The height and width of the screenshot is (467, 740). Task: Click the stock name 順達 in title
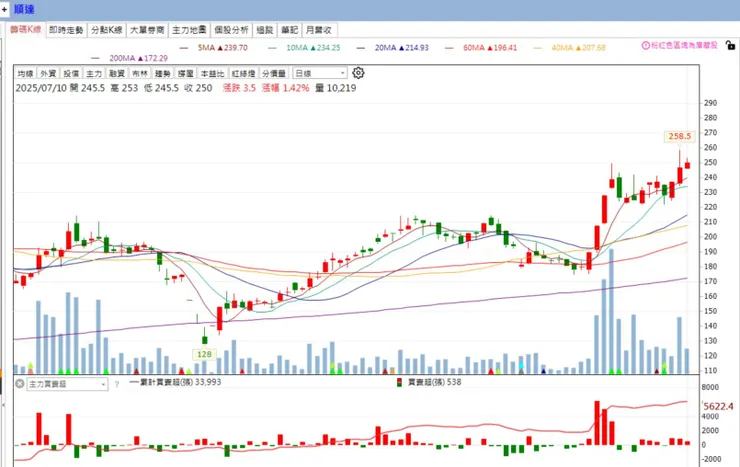tap(24, 9)
